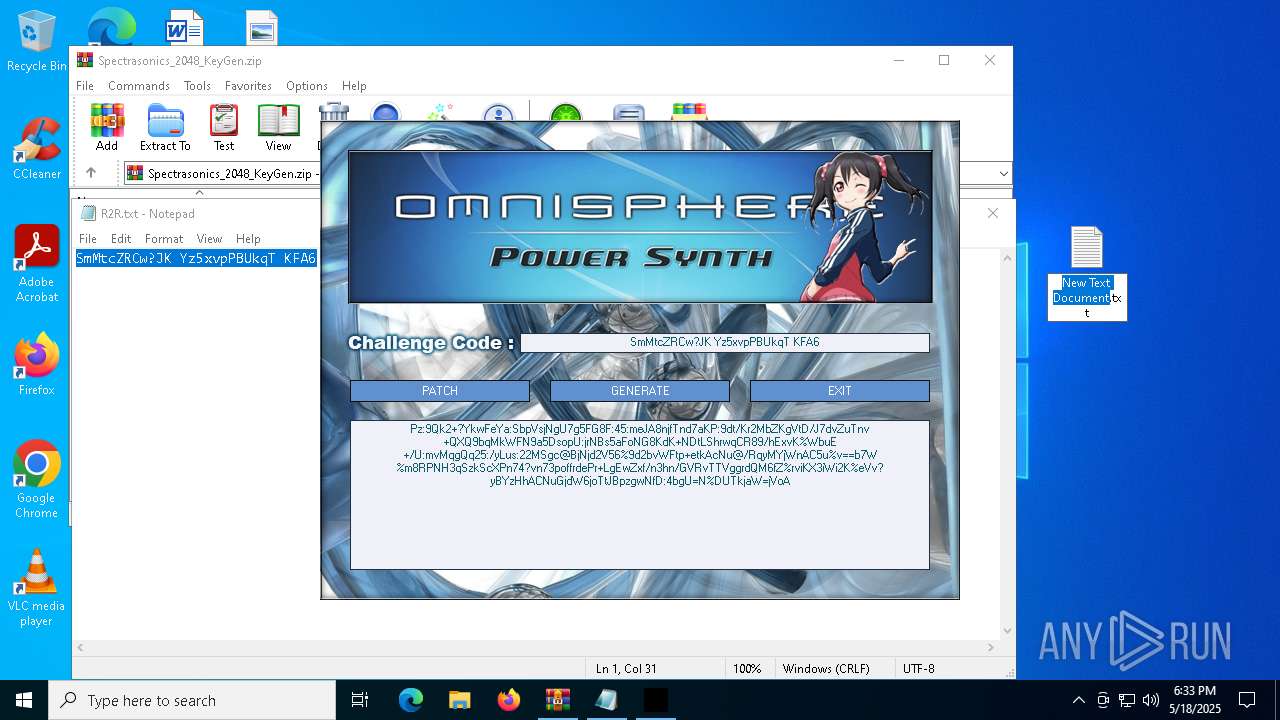This screenshot has width=1280, height=720.
Task: Open the notification center icon
Action: (x=1247, y=700)
